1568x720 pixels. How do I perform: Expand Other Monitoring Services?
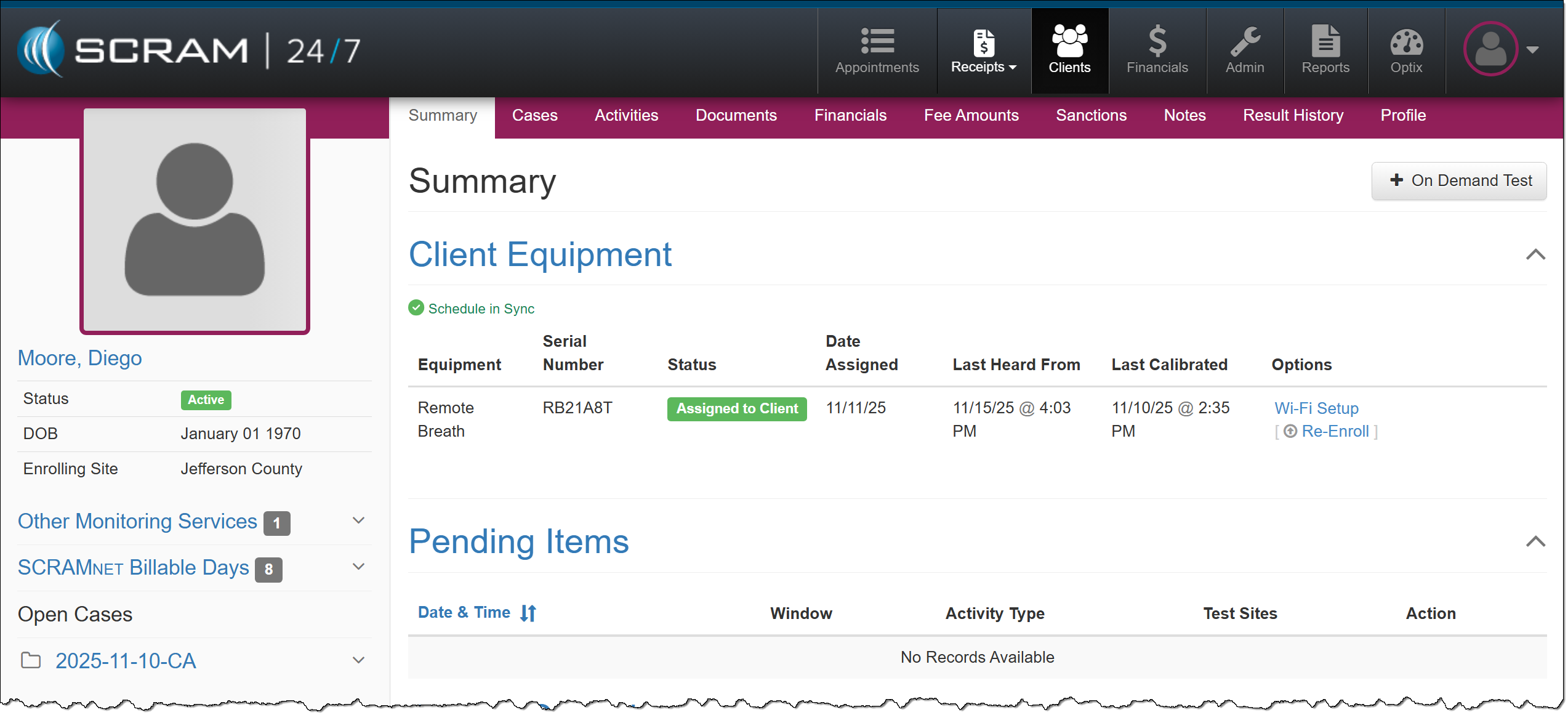[x=358, y=521]
